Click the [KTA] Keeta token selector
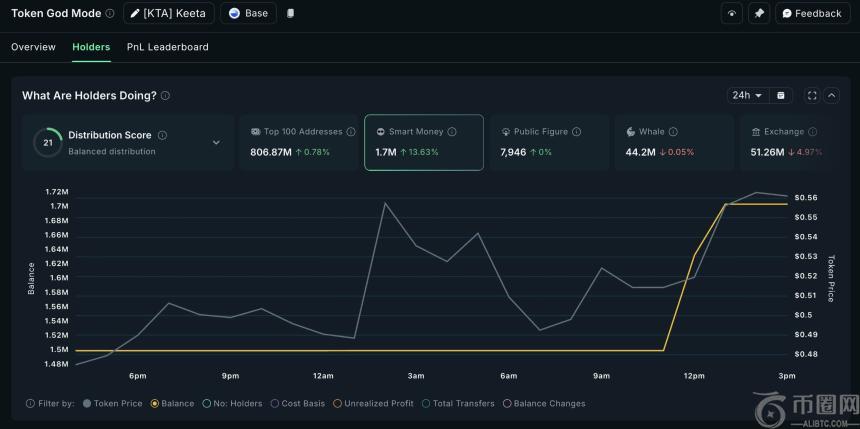The height and width of the screenshot is (429, 860). [168, 14]
